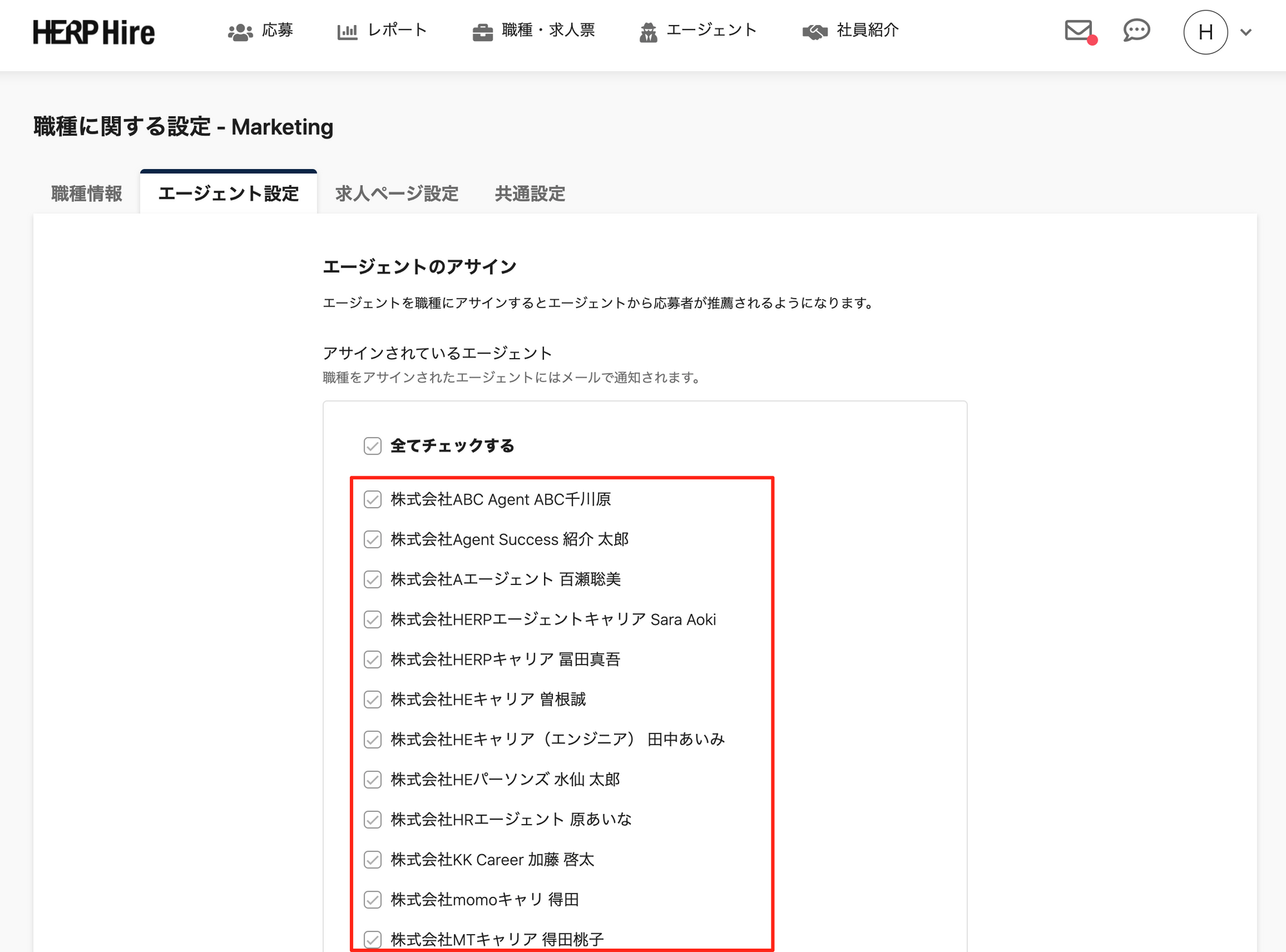Toggle checkbox for 株式会社ABC Agent ABC千川原
The image size is (1286, 952).
[373, 499]
